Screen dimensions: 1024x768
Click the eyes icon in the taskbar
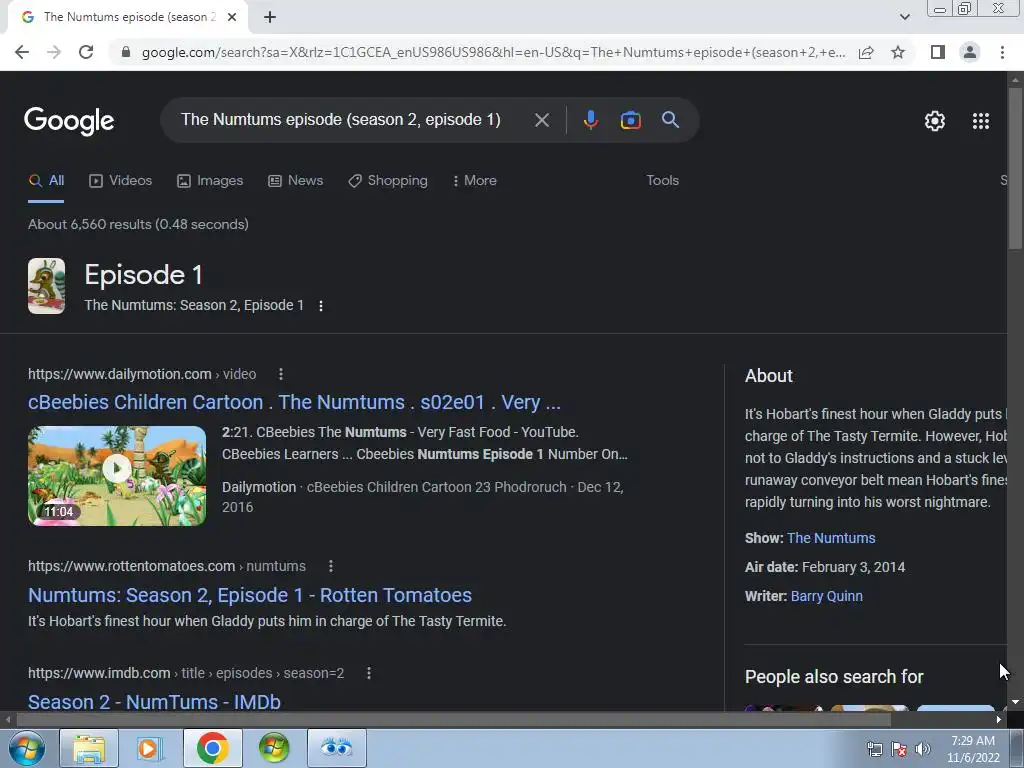point(336,748)
